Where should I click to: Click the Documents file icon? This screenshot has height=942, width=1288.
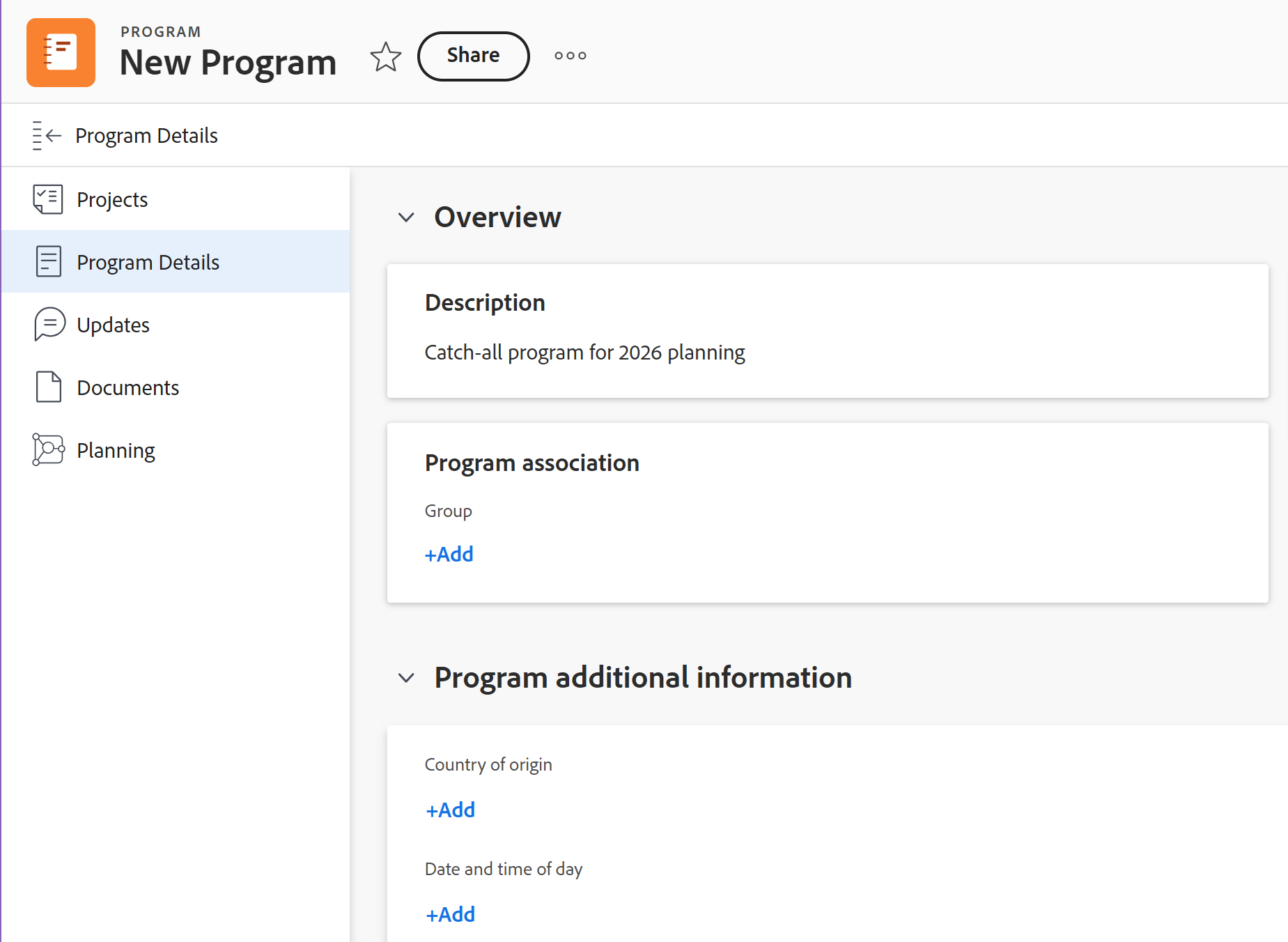pyautogui.click(x=48, y=387)
